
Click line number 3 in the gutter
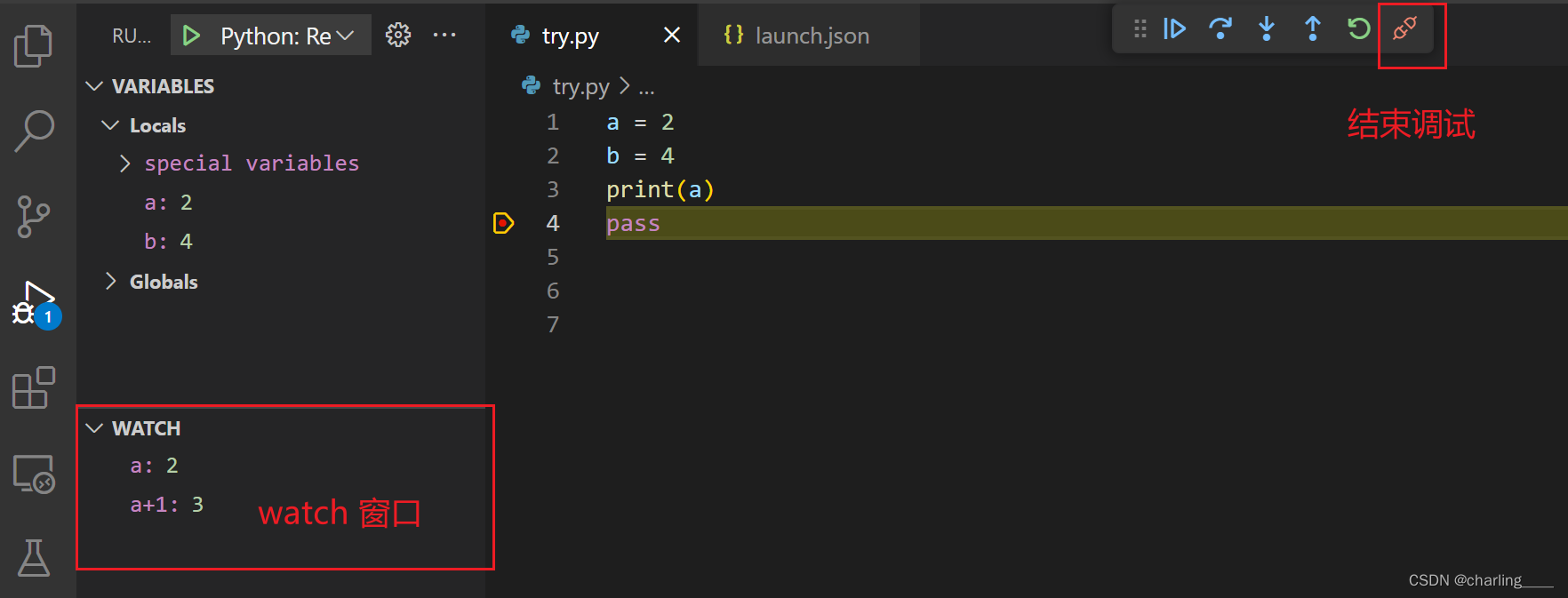pos(553,189)
